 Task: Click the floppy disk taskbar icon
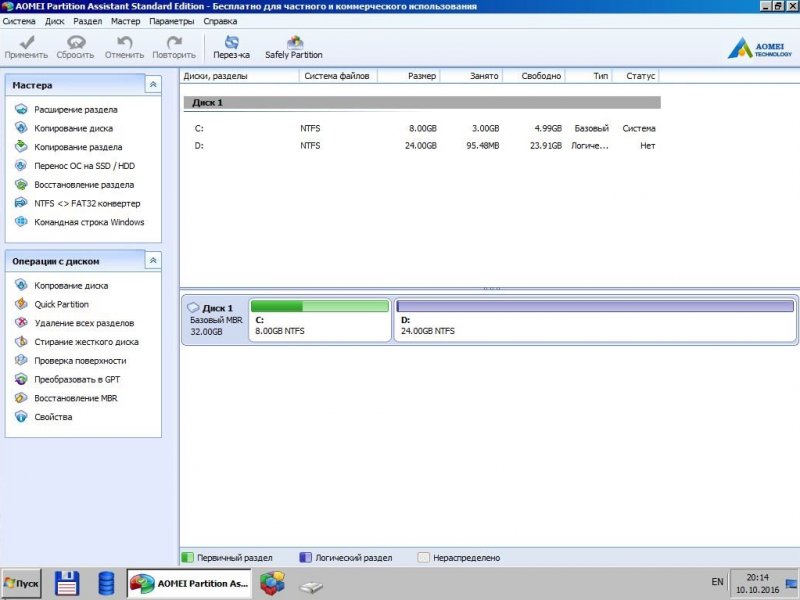(67, 584)
